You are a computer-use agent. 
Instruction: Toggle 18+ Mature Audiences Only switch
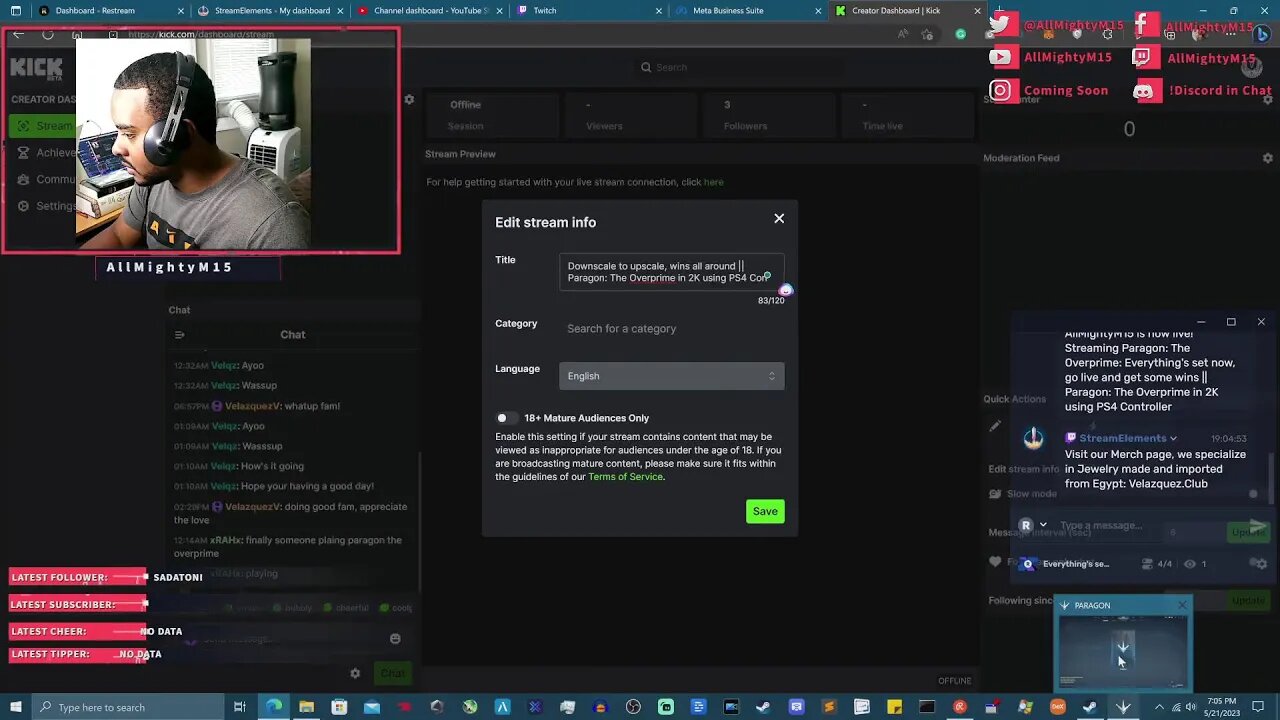(x=507, y=418)
